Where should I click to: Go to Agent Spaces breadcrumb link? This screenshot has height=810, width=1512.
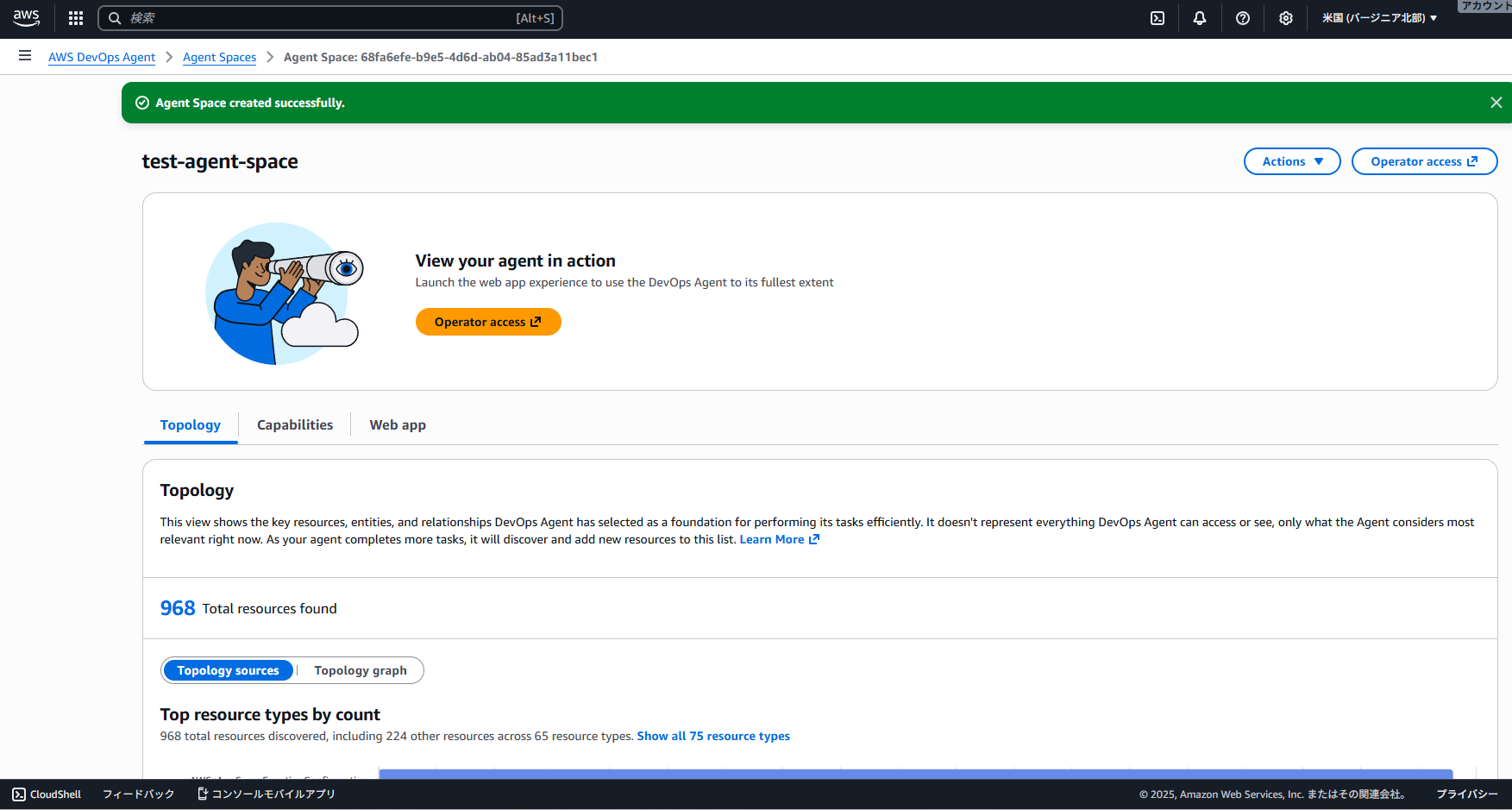(219, 57)
